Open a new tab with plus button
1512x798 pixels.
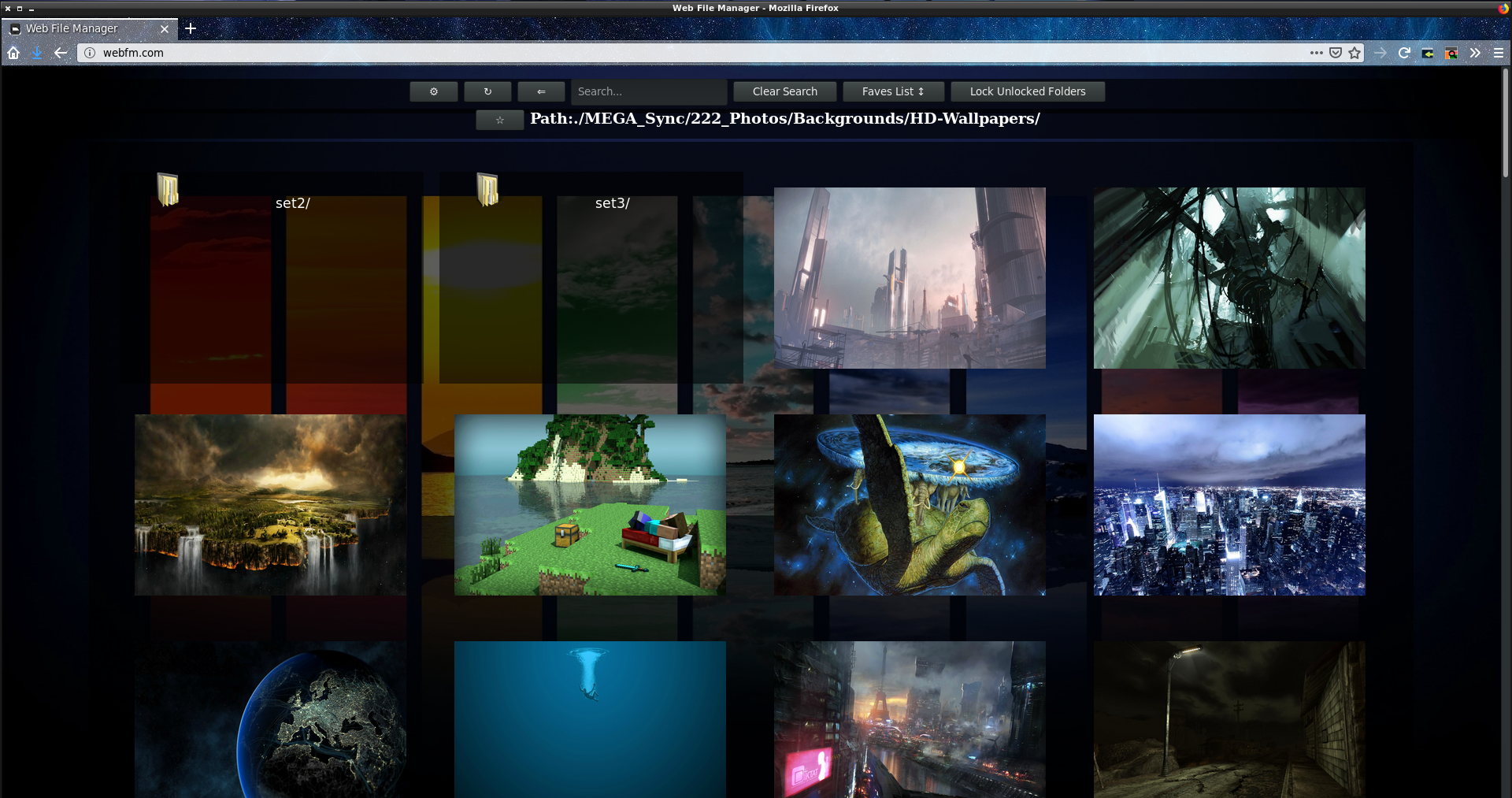190,28
